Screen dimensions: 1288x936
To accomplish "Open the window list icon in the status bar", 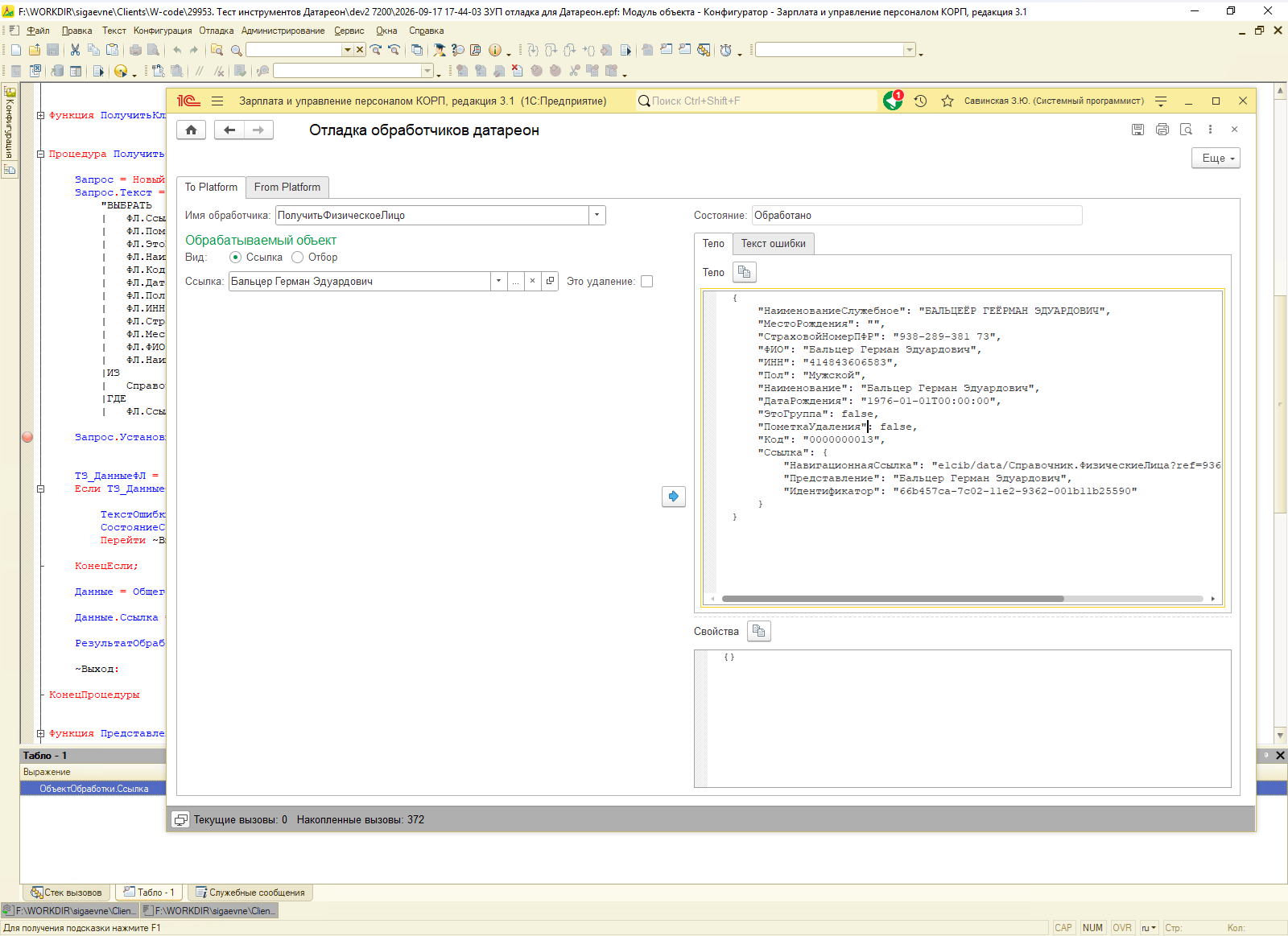I will point(181,819).
